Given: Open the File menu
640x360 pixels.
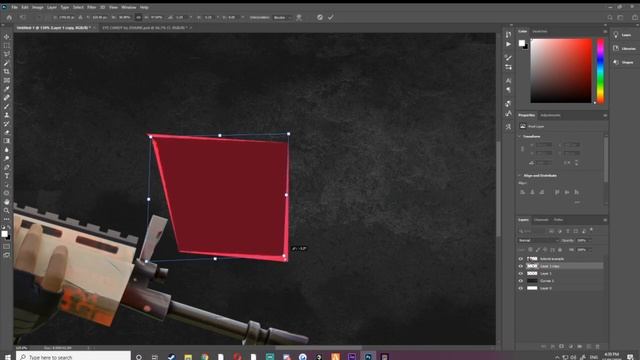Looking at the screenshot, I should click(14, 7).
